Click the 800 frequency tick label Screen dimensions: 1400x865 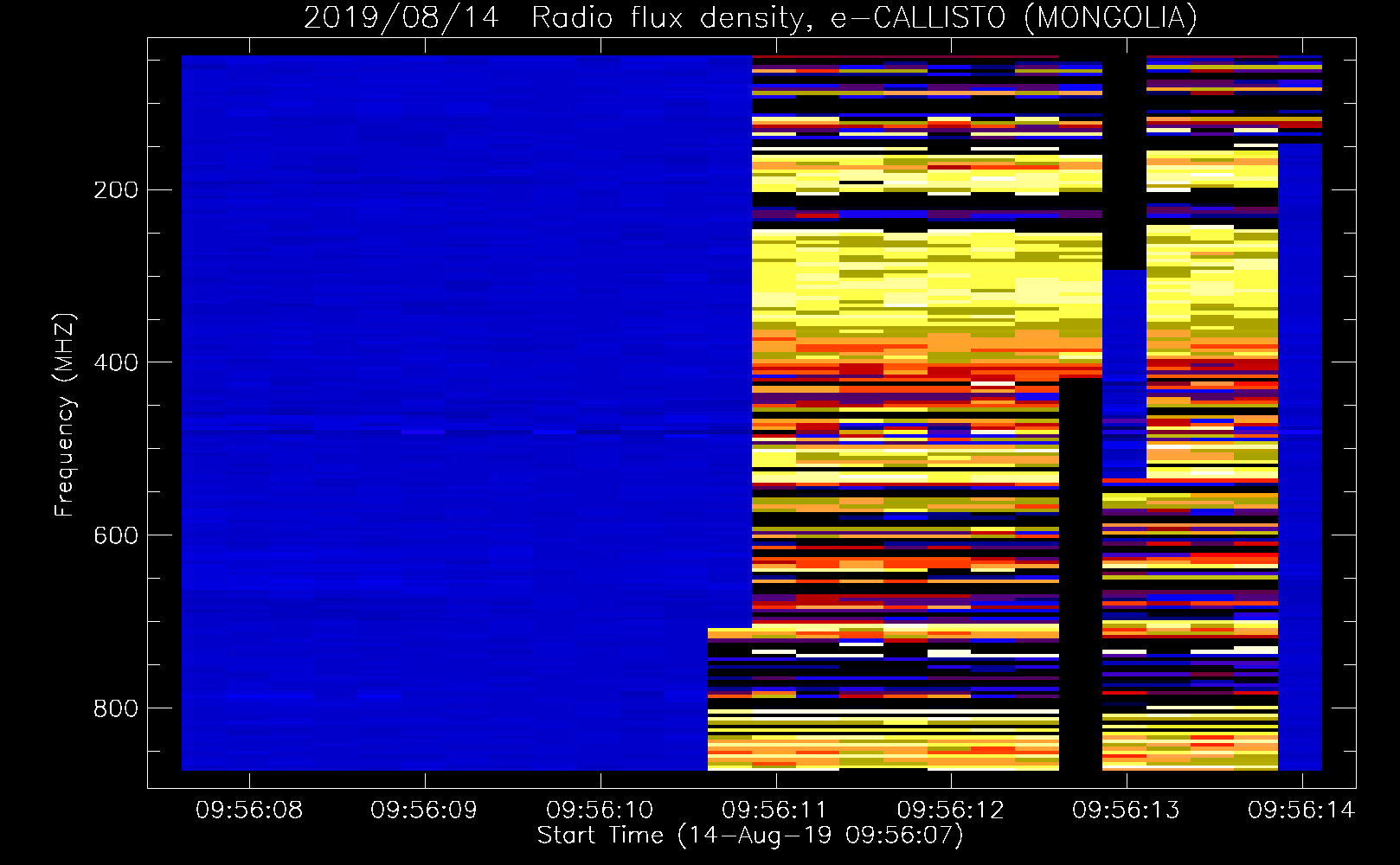click(x=116, y=708)
